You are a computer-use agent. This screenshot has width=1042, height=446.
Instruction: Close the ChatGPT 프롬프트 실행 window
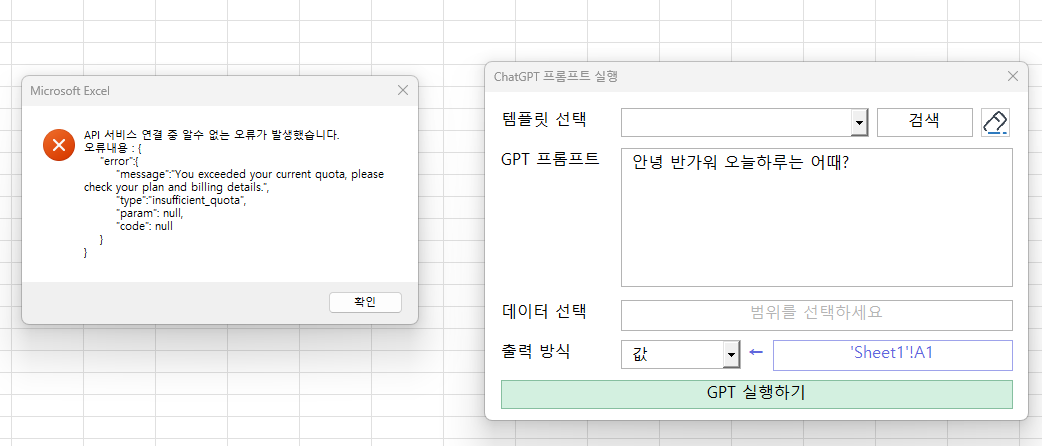point(1013,76)
